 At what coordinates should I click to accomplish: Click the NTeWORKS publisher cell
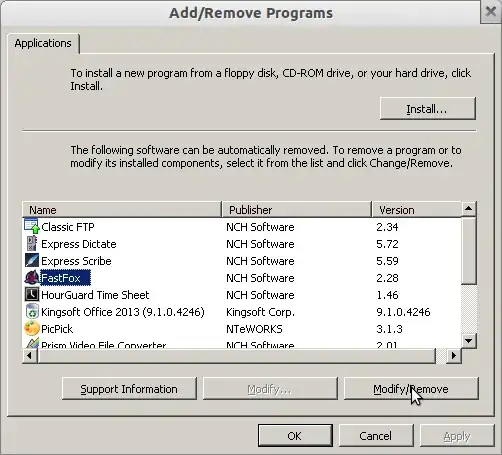[254, 329]
